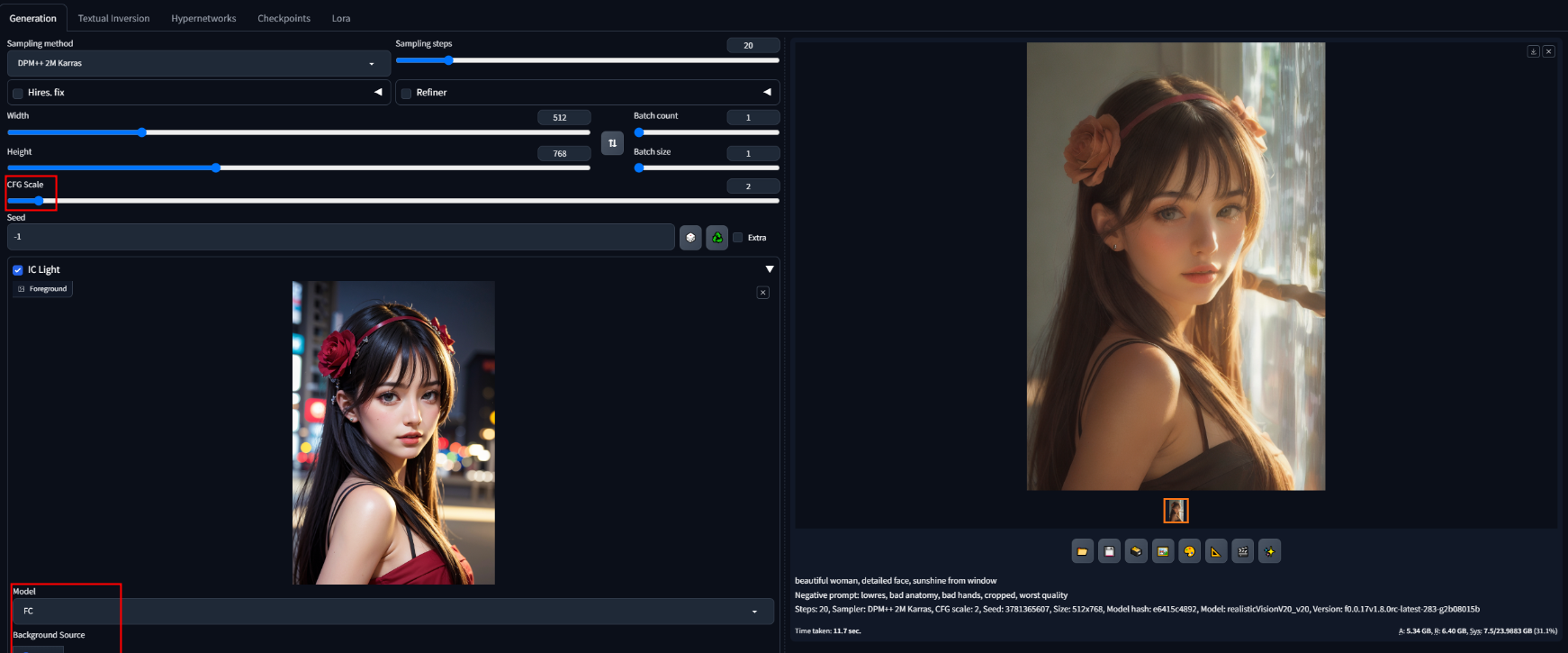Click the Batch size number field
Screen dimensions: 1568x653
[x=753, y=153]
